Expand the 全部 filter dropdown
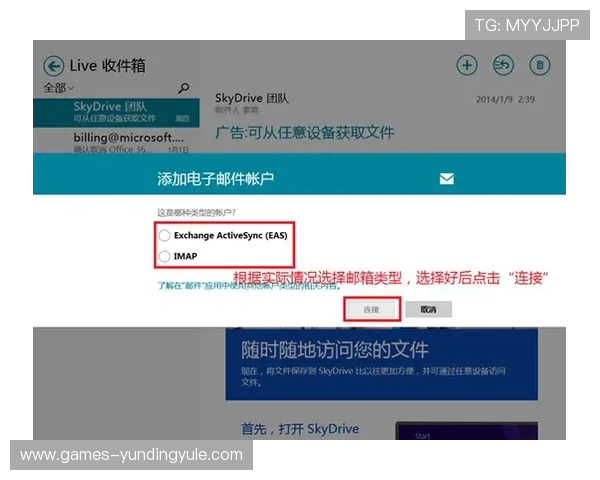The width and height of the screenshot is (600, 480). pos(58,88)
